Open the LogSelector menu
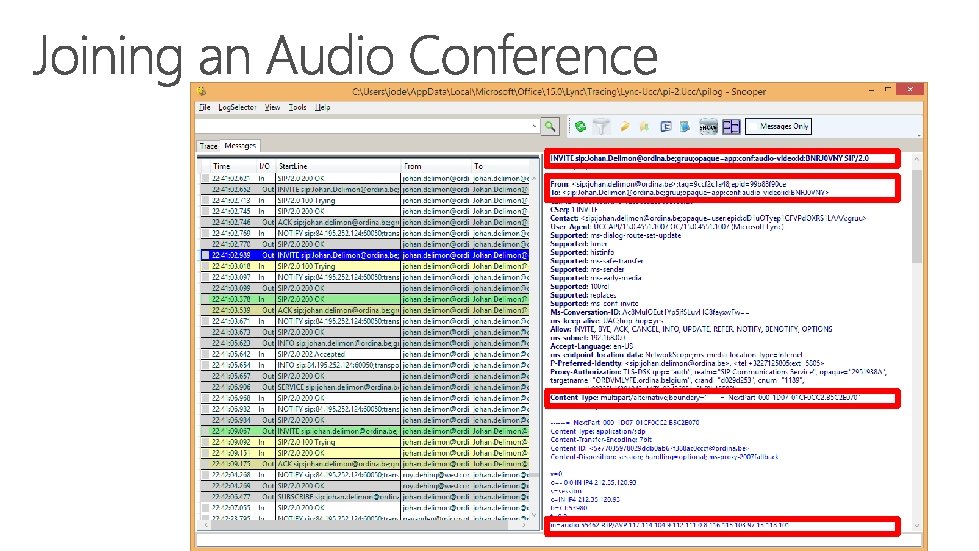 pyautogui.click(x=237, y=107)
